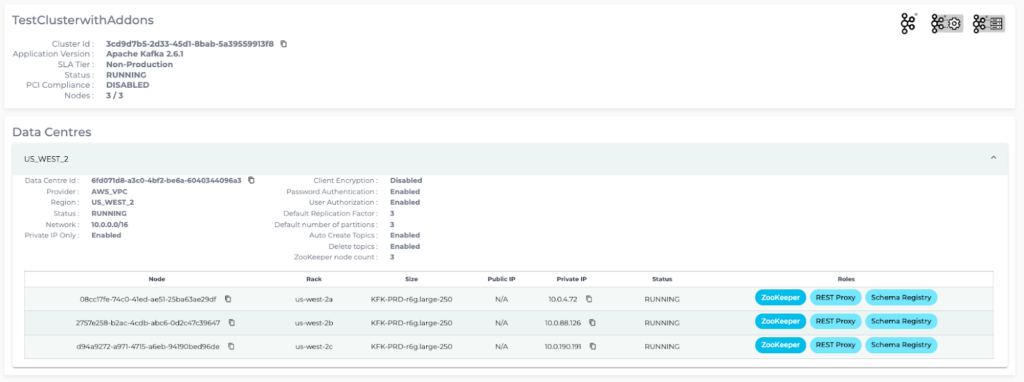Click the Rack column header

coord(313,279)
